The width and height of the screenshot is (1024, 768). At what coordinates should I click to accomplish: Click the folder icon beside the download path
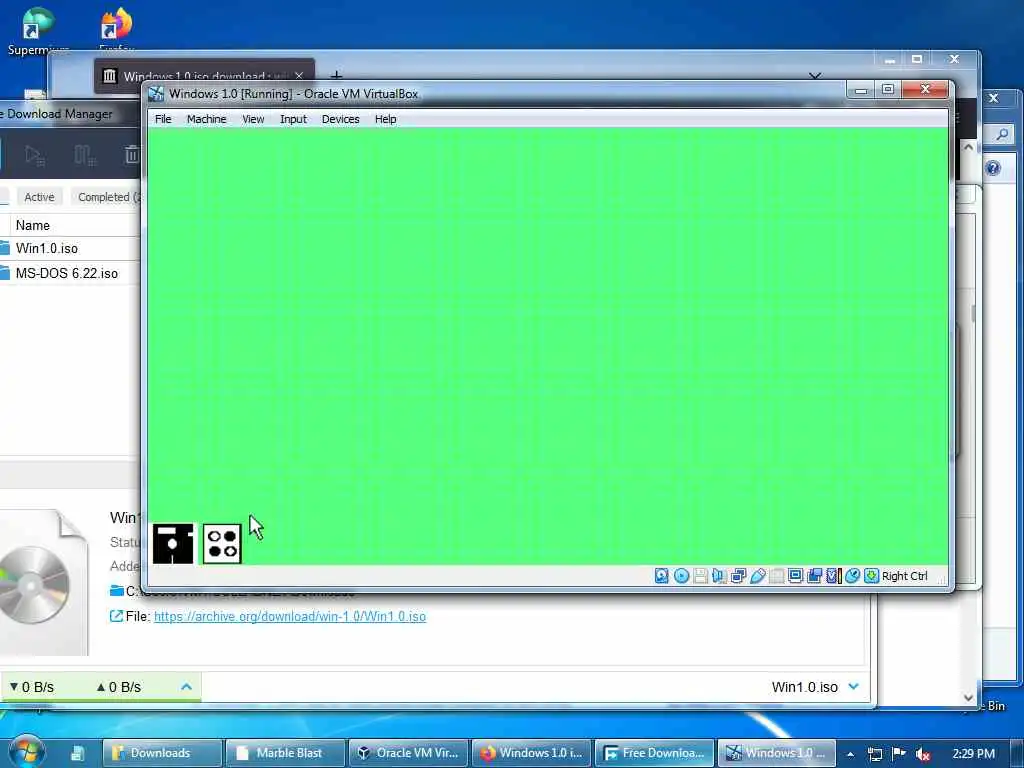pyautogui.click(x=117, y=591)
